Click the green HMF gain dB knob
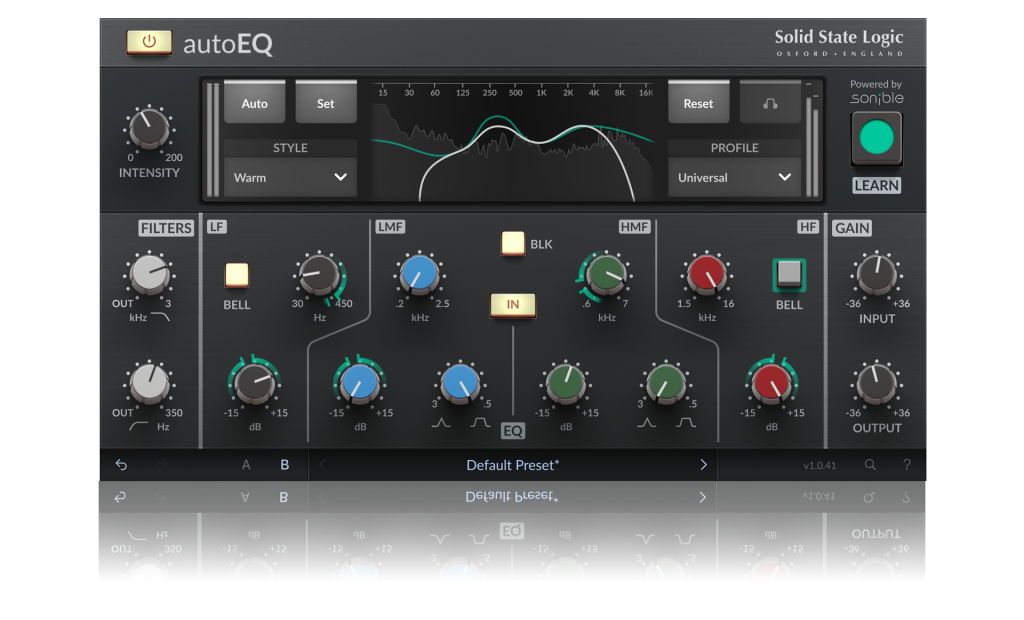This screenshot has height=620, width=1024. pos(566,383)
